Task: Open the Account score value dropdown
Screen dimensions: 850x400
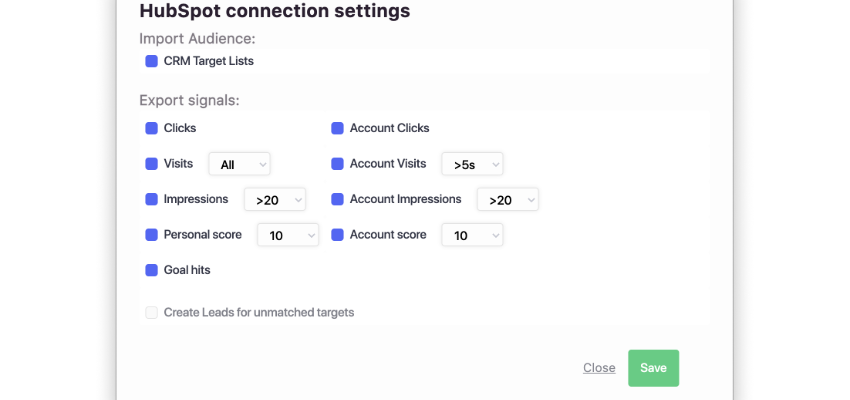Action: tap(472, 235)
